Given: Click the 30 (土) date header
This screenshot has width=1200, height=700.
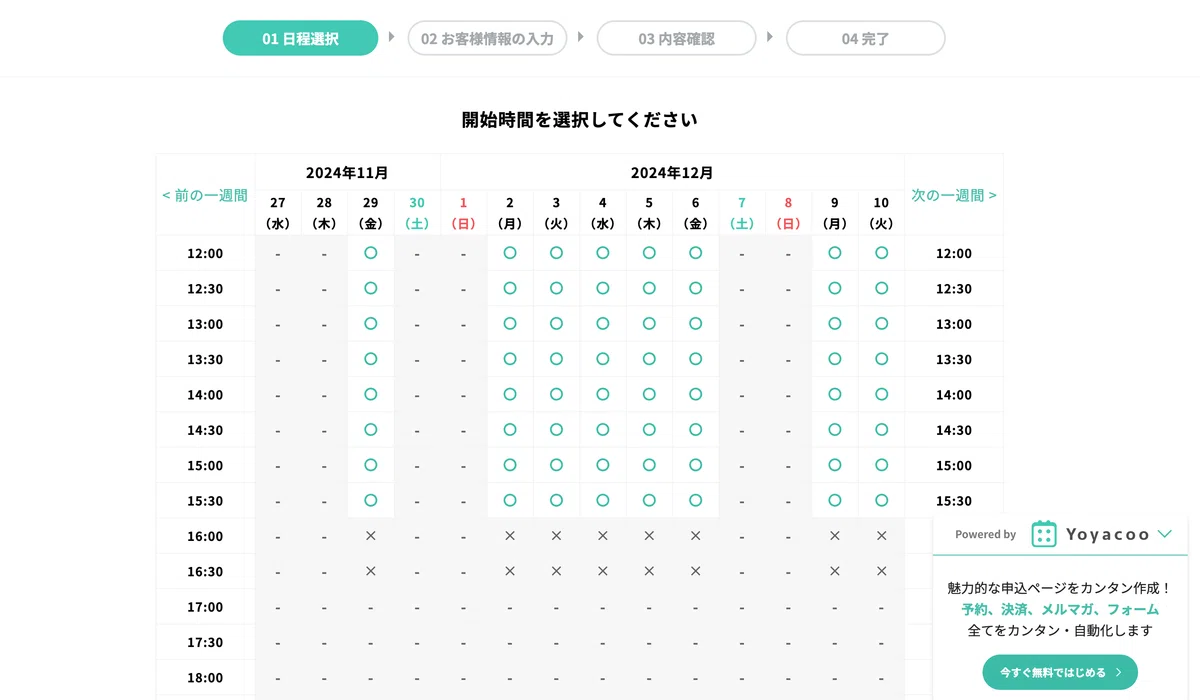Looking at the screenshot, I should [417, 213].
